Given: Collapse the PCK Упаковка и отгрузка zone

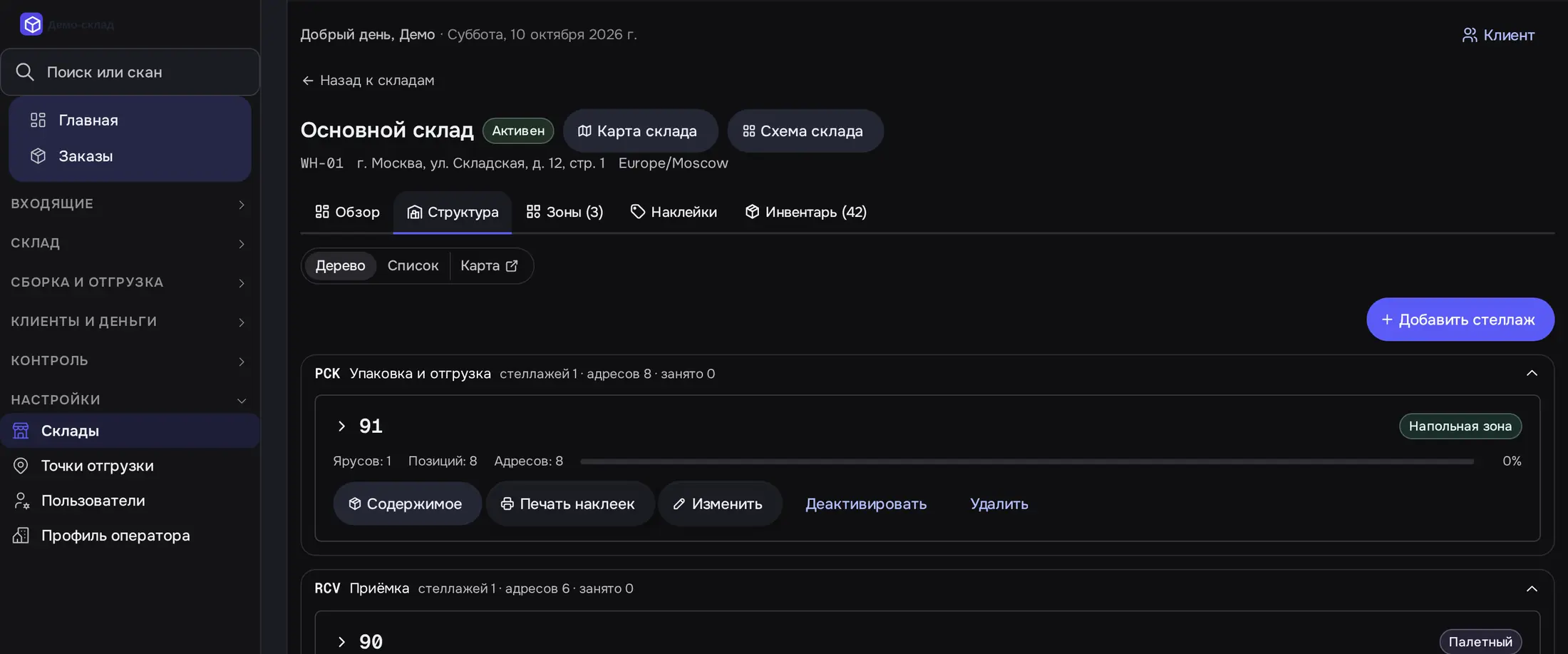Looking at the screenshot, I should point(1532,374).
